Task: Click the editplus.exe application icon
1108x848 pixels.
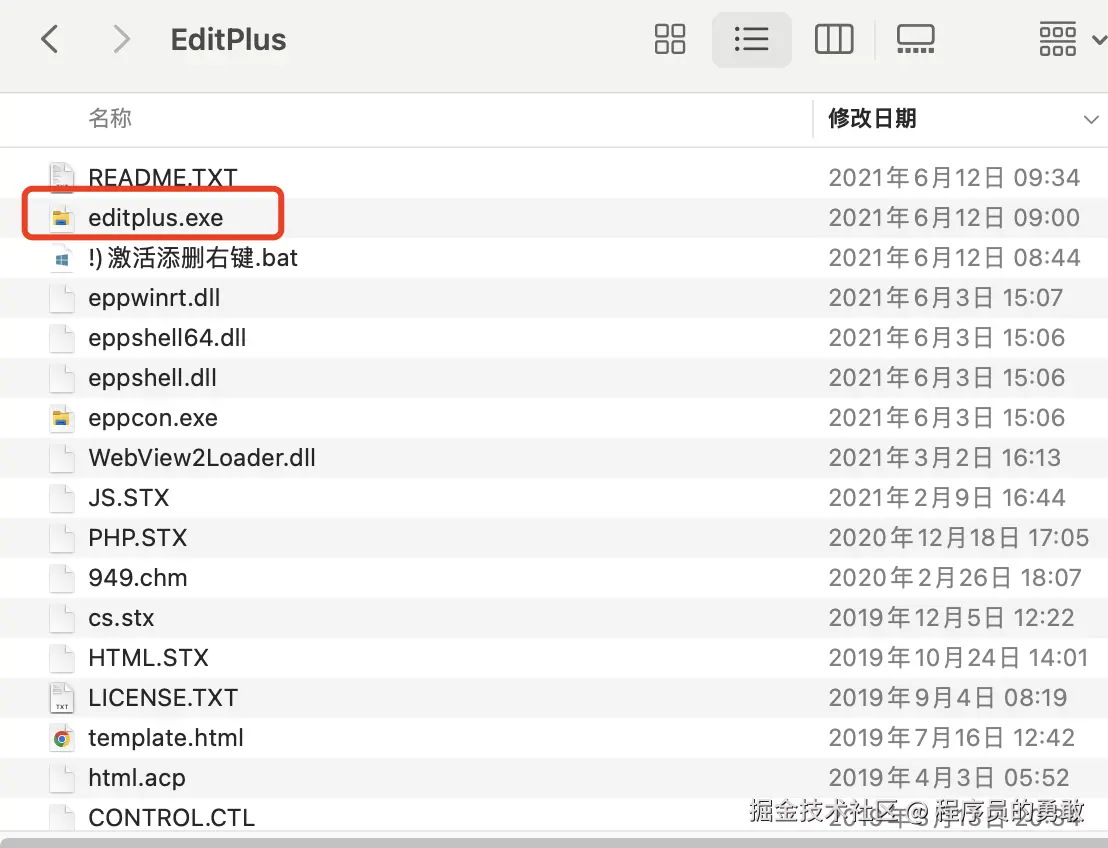Action: [x=62, y=218]
